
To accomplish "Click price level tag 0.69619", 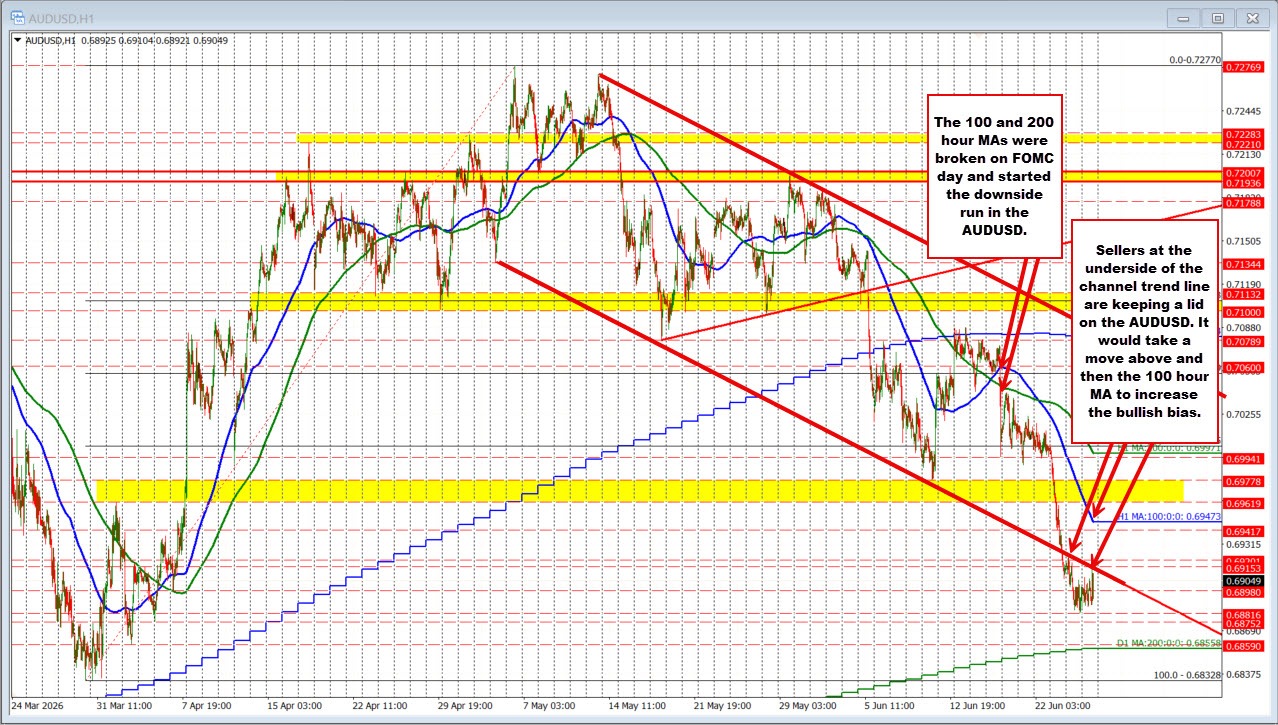I will pyautogui.click(x=1242, y=503).
